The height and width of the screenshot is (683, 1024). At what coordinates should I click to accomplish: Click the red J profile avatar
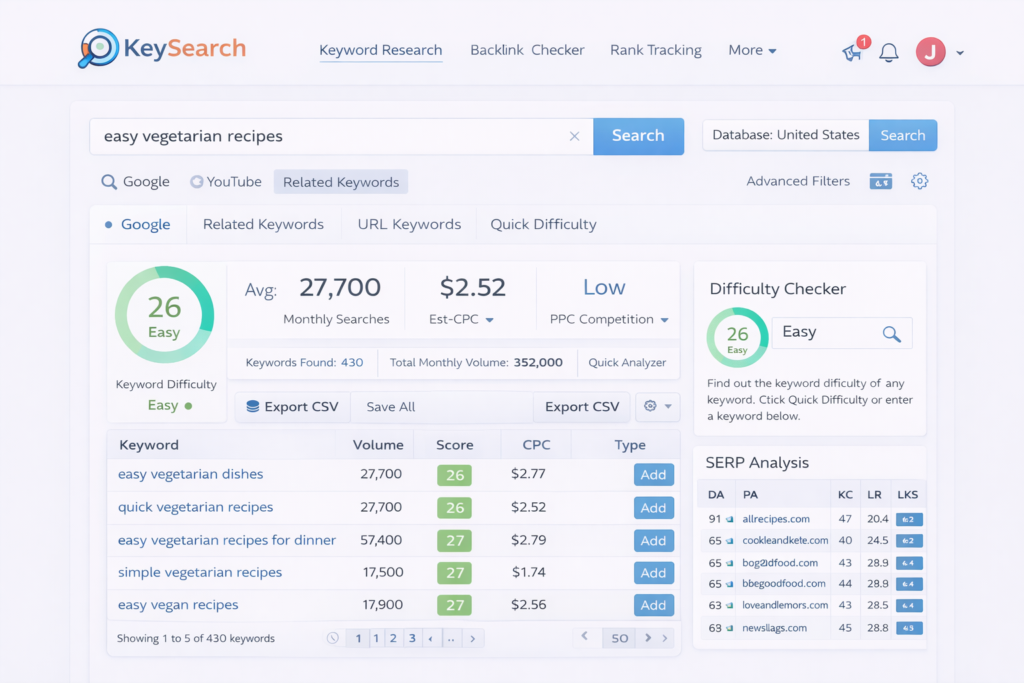pyautogui.click(x=930, y=52)
